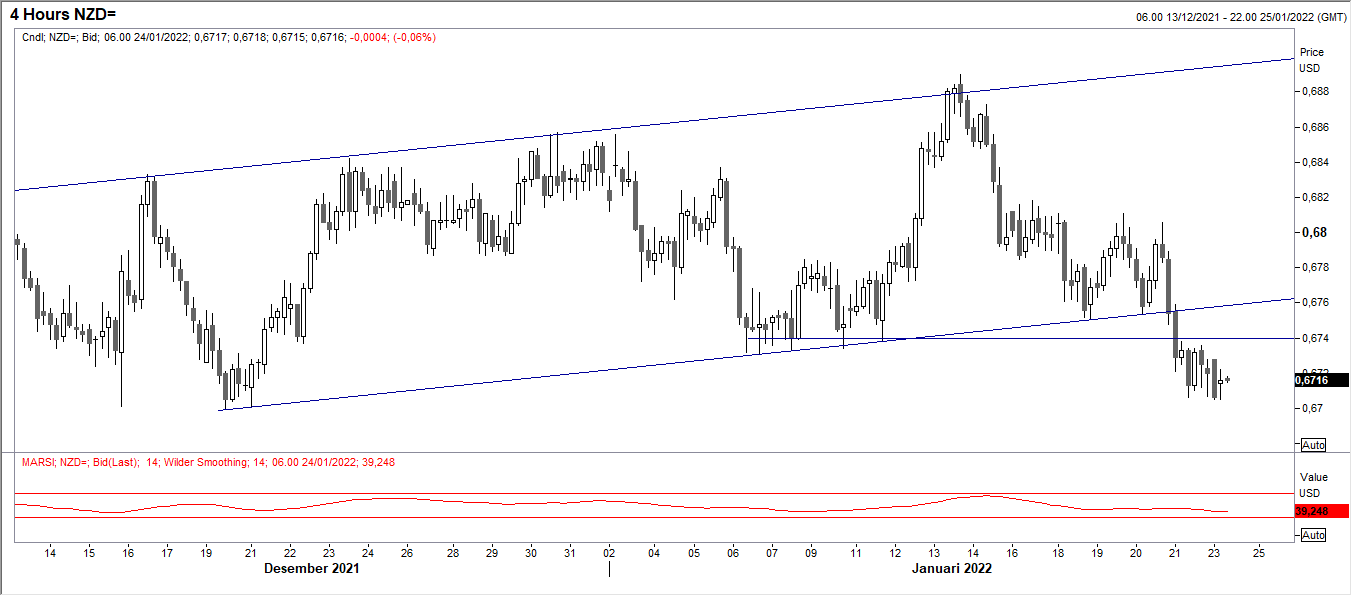Click the date label 30 on the time axis

[x=530, y=552]
